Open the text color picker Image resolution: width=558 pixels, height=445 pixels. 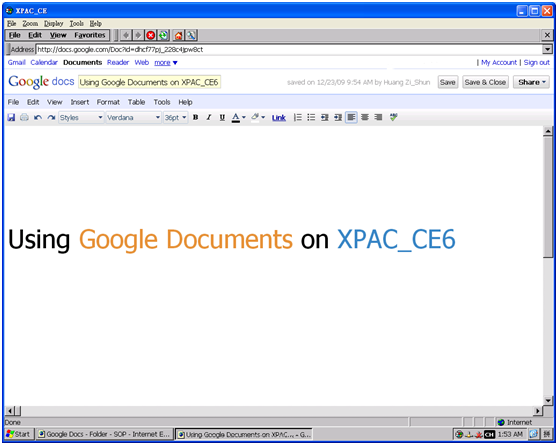238,117
